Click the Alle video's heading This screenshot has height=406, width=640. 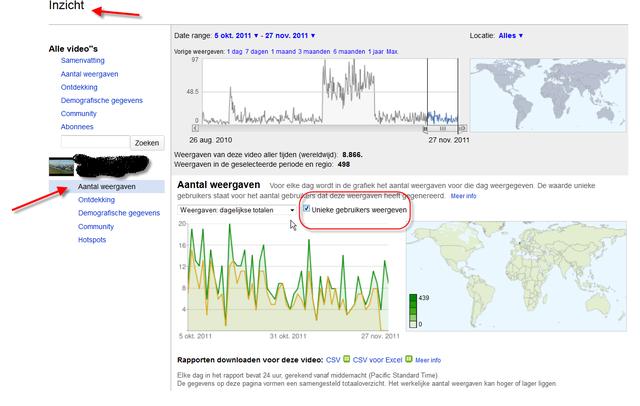click(73, 49)
